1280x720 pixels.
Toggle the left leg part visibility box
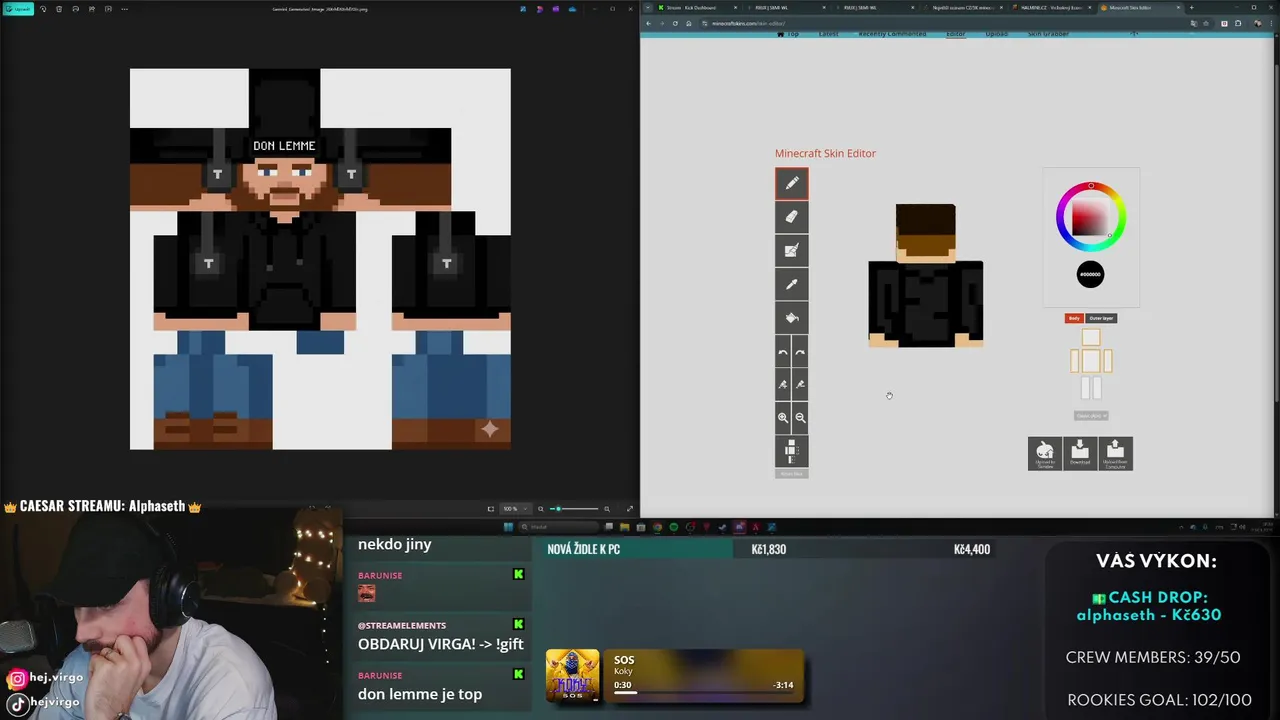(1086, 388)
